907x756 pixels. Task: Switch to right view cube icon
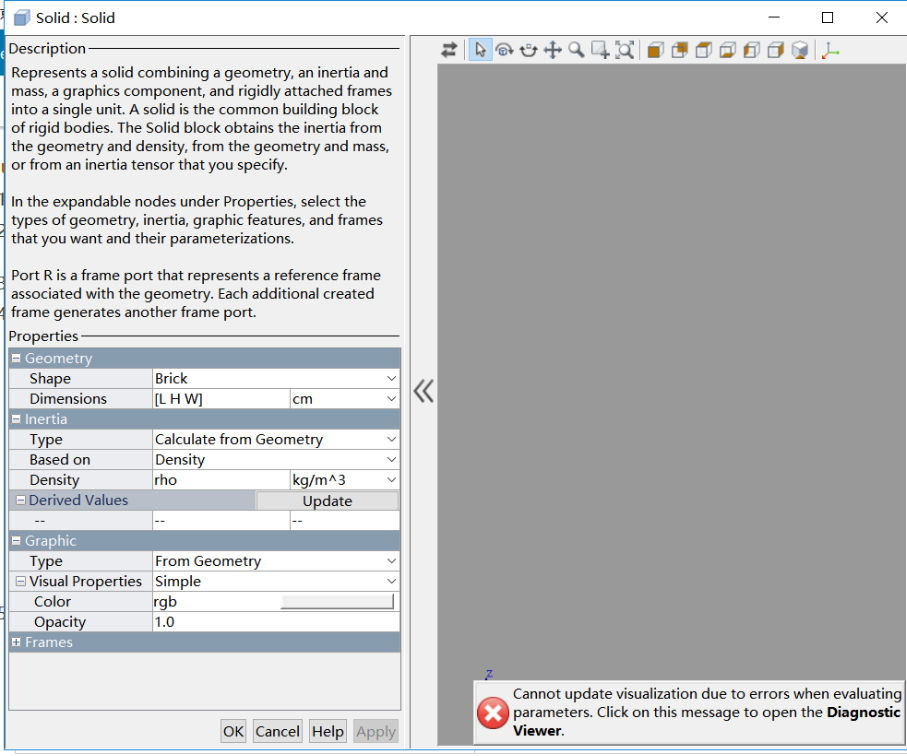tap(776, 50)
